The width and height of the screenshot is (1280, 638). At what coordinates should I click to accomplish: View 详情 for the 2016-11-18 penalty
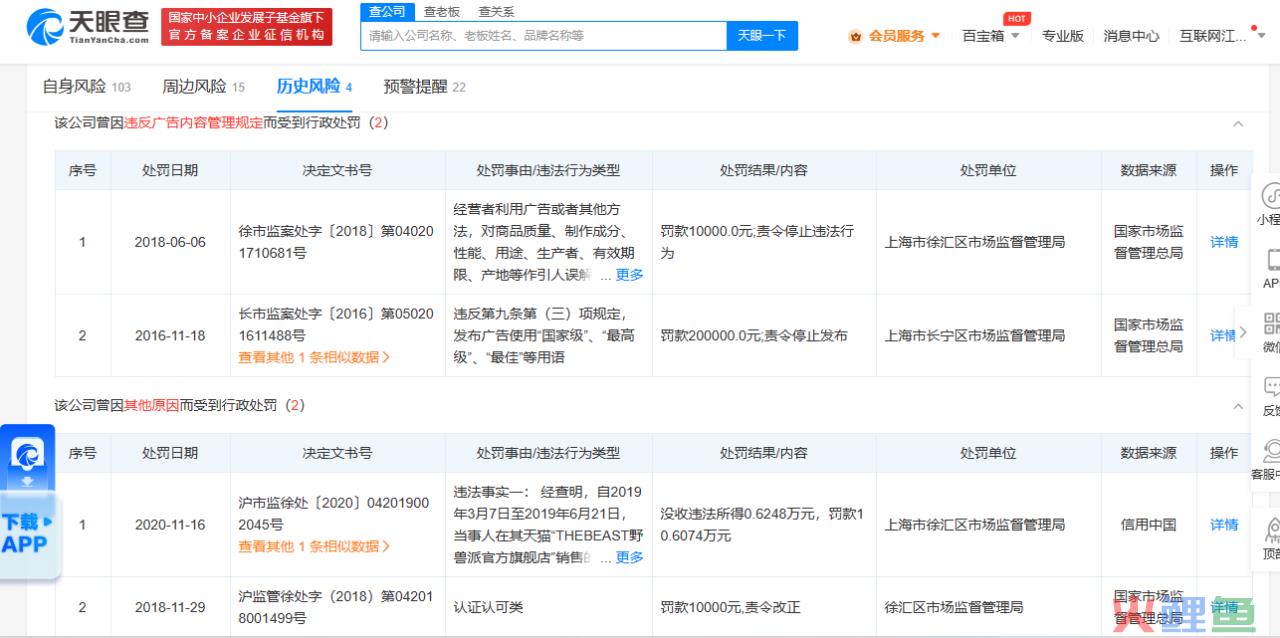click(1224, 336)
